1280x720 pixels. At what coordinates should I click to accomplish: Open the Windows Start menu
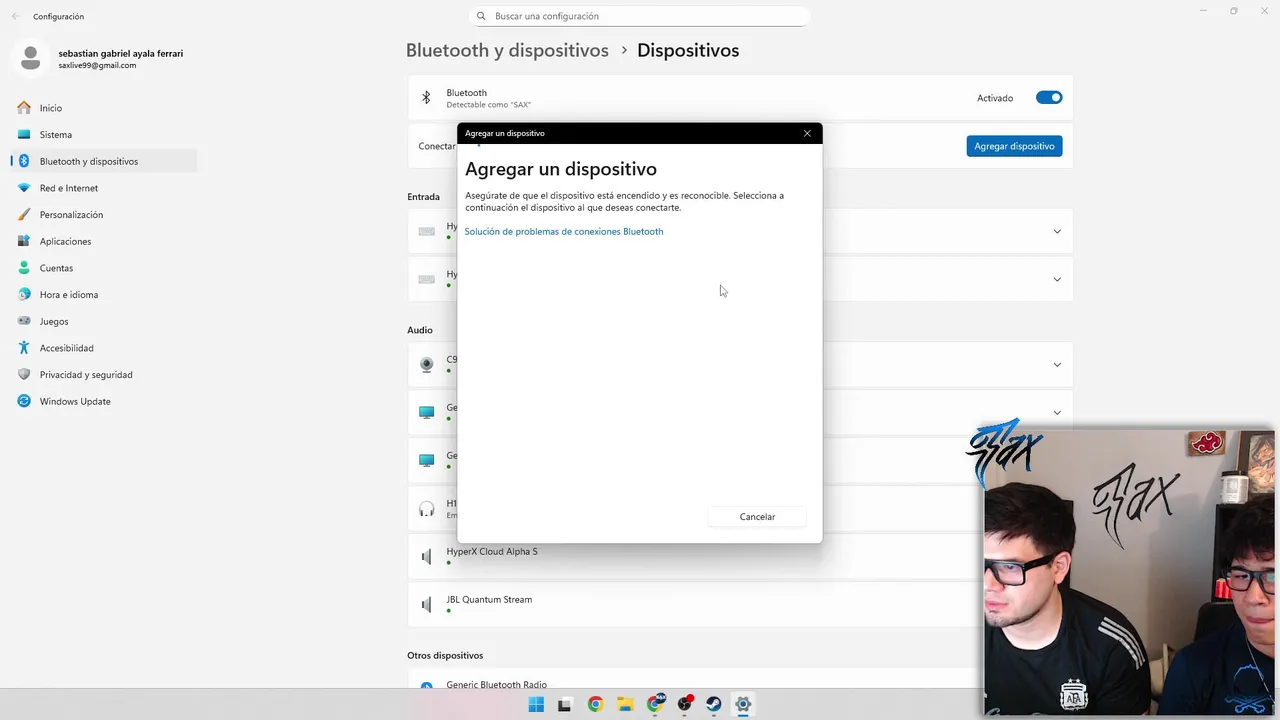(x=536, y=704)
